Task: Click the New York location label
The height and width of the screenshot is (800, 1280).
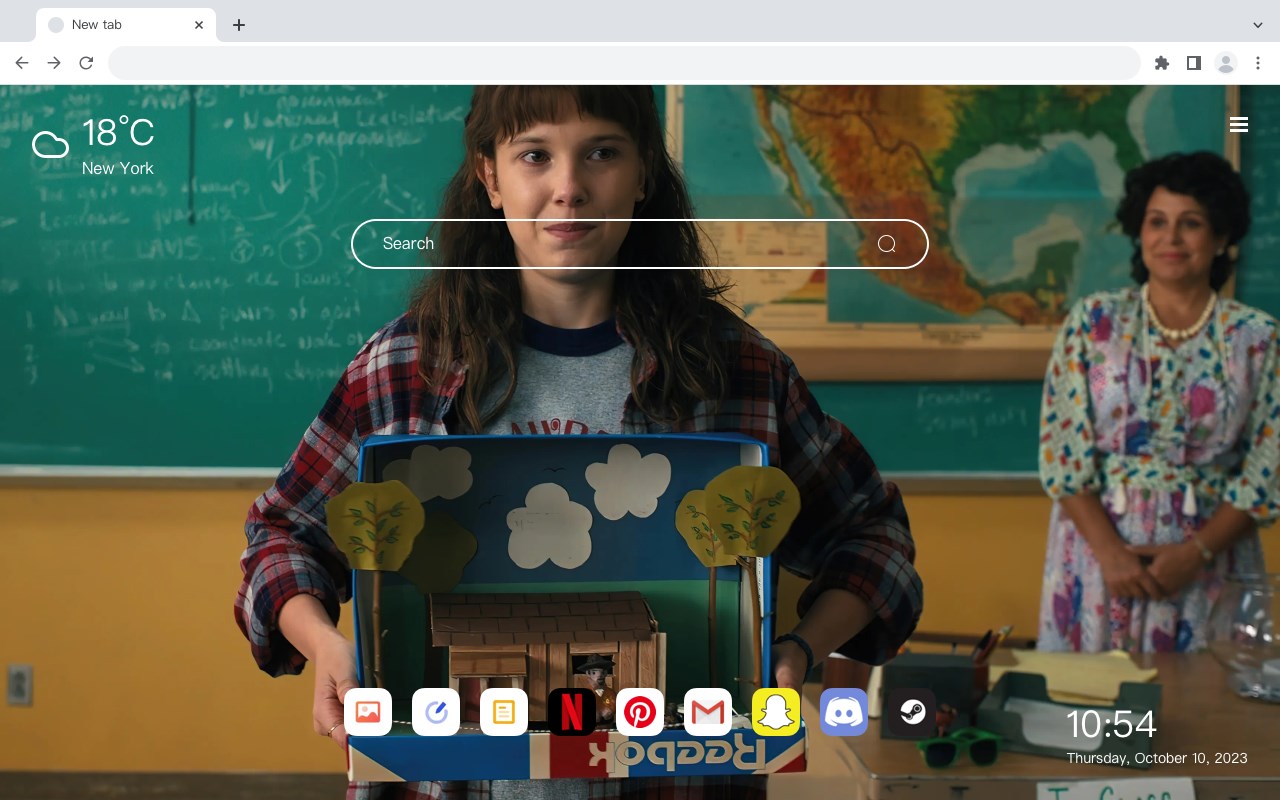Action: 118,168
